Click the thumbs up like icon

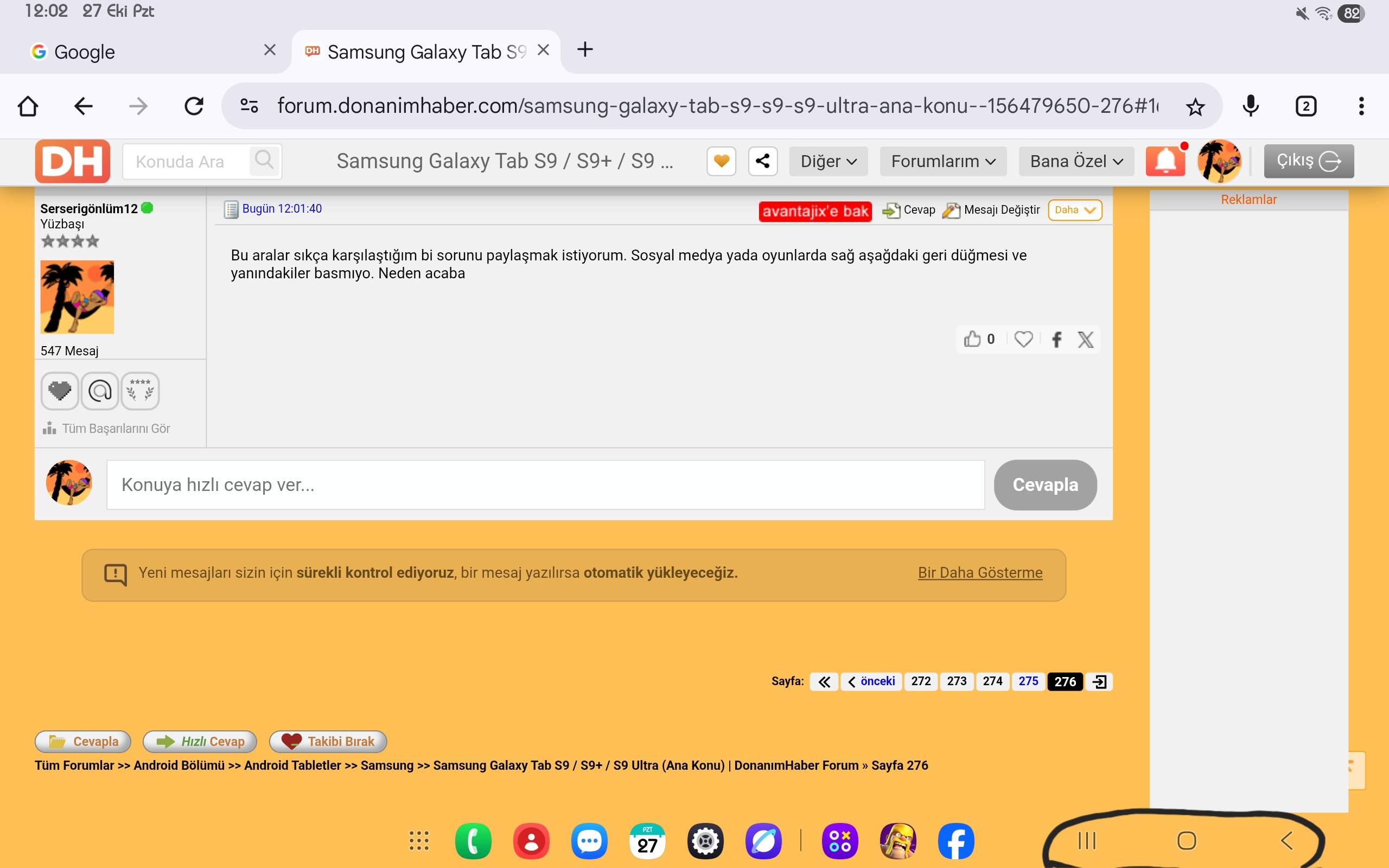[972, 339]
